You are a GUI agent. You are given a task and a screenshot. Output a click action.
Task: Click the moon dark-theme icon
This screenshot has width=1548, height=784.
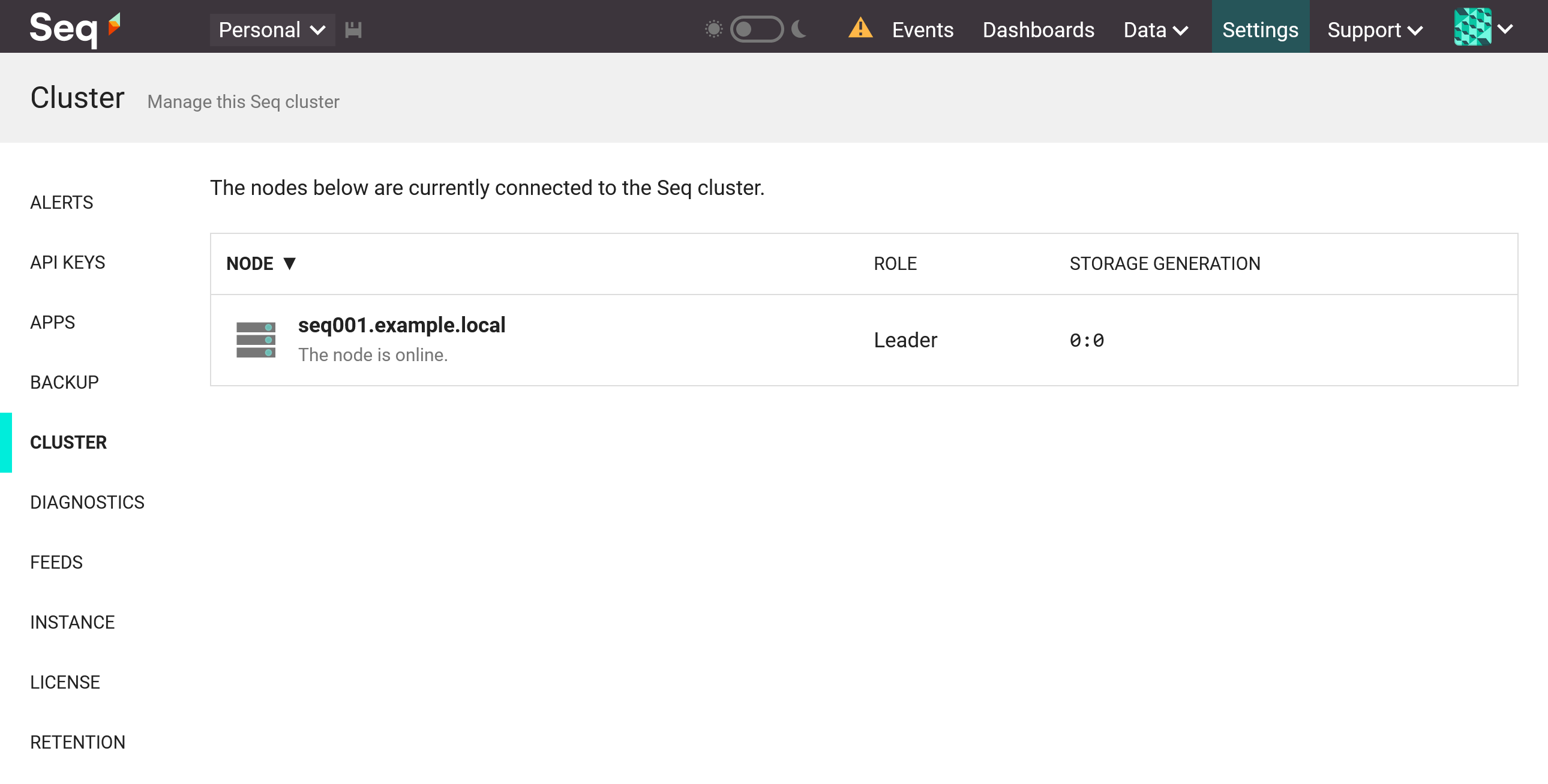pyautogui.click(x=799, y=29)
